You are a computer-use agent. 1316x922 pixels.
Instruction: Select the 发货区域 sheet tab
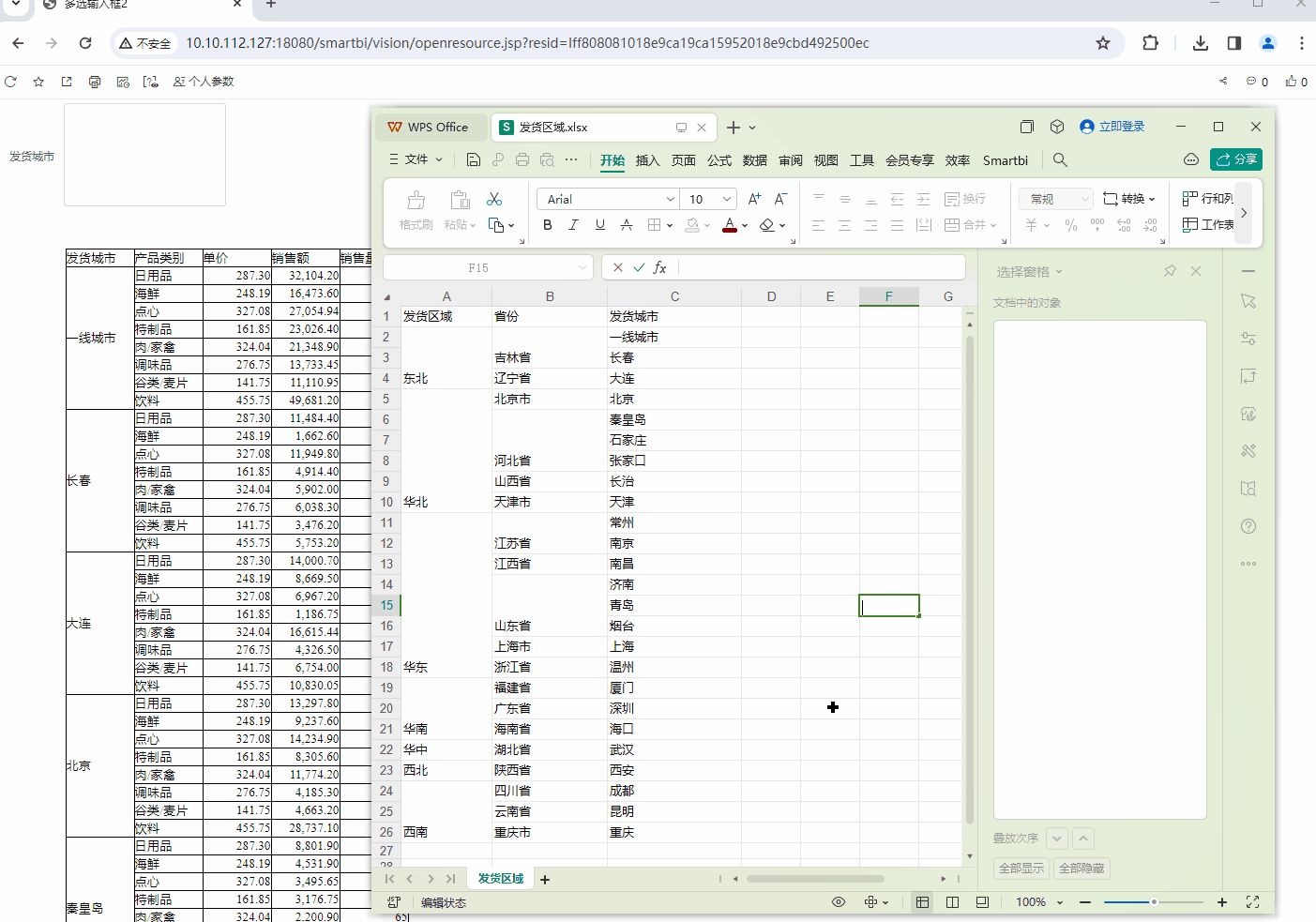click(501, 879)
